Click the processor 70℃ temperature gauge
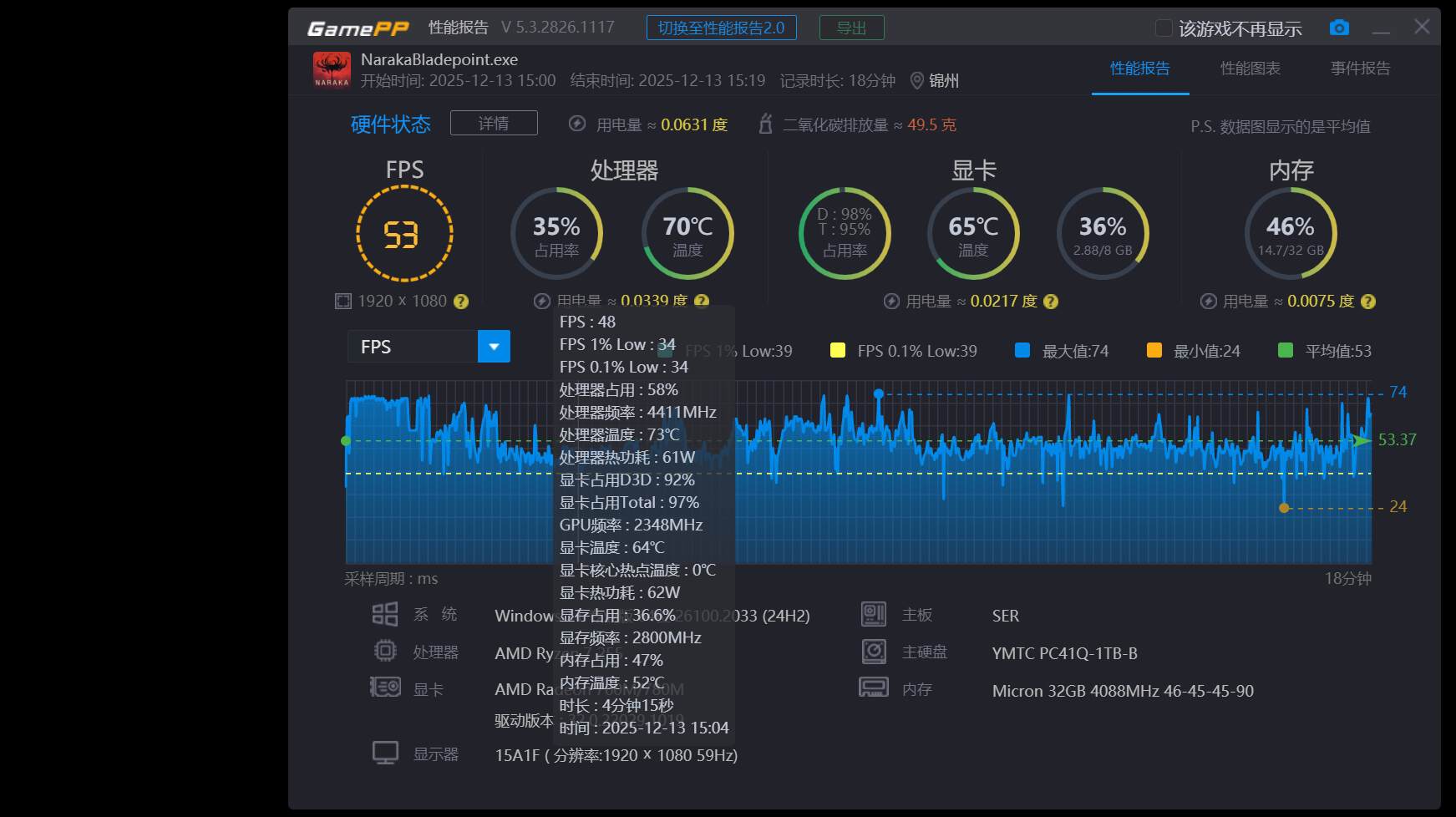Viewport: 1456px width, 817px height. pyautogui.click(x=687, y=233)
